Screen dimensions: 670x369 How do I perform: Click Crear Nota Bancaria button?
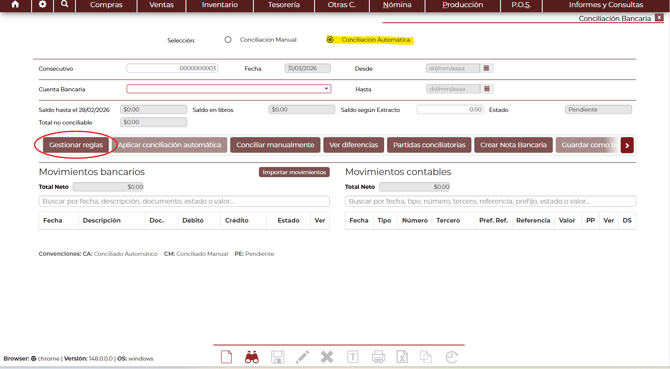[513, 145]
